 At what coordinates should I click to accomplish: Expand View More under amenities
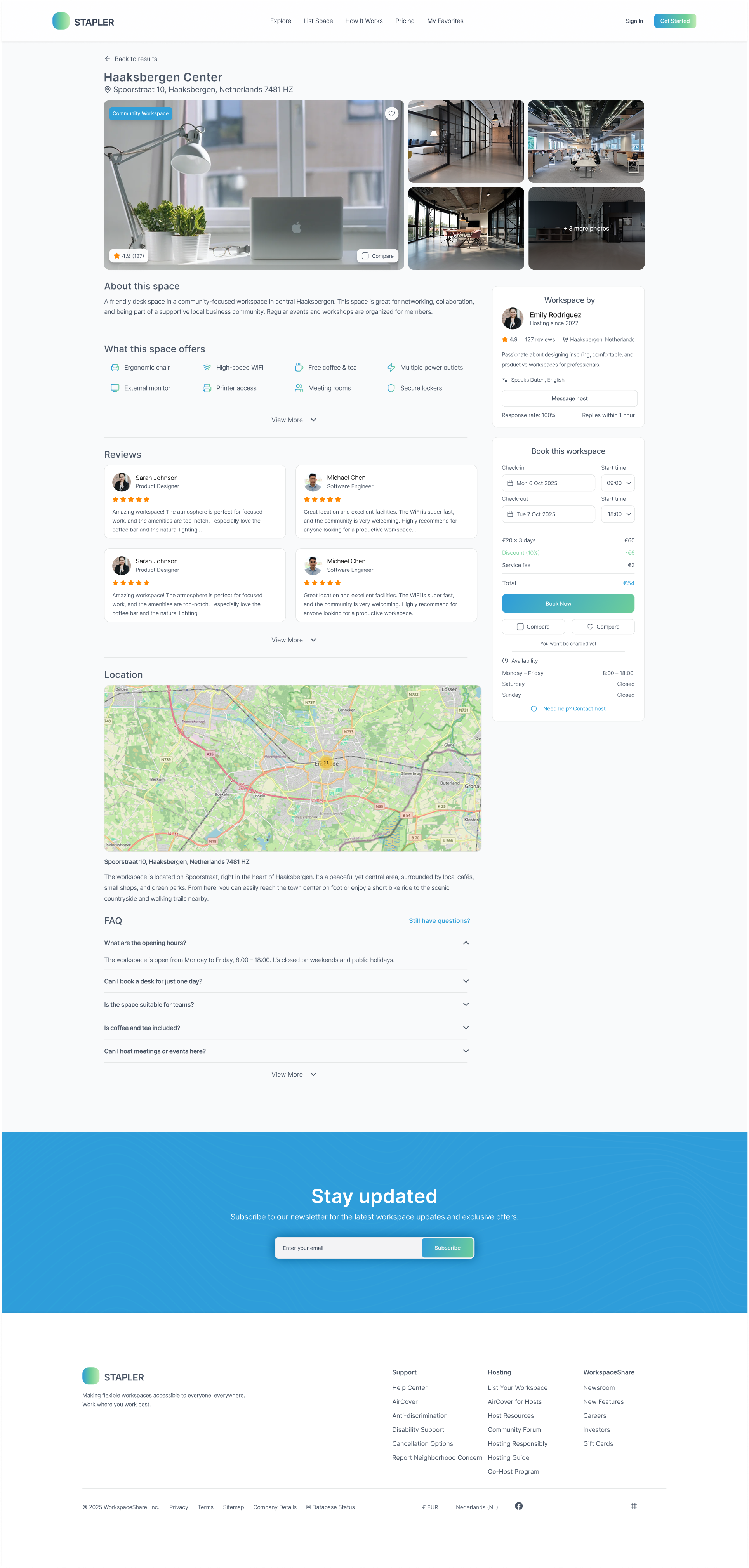click(x=294, y=420)
